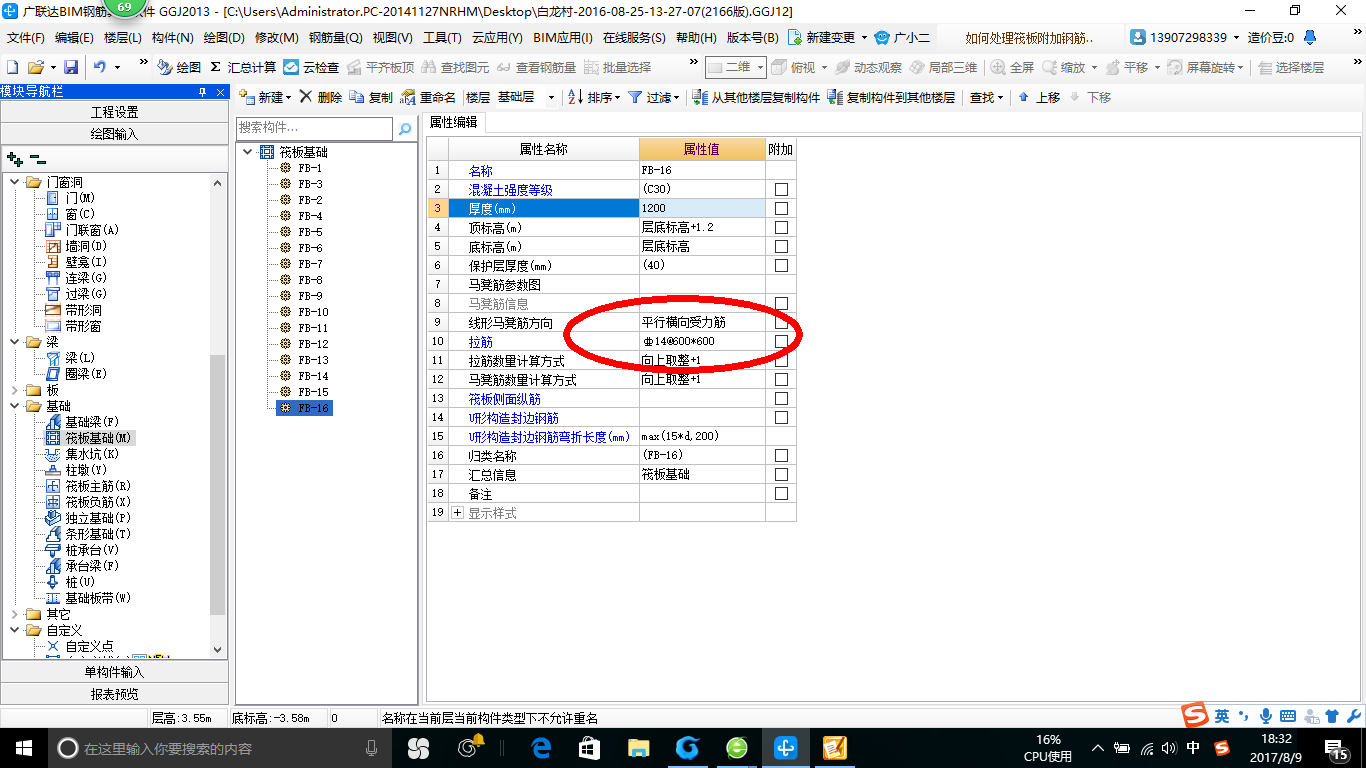Open 工程设置 section

point(114,112)
